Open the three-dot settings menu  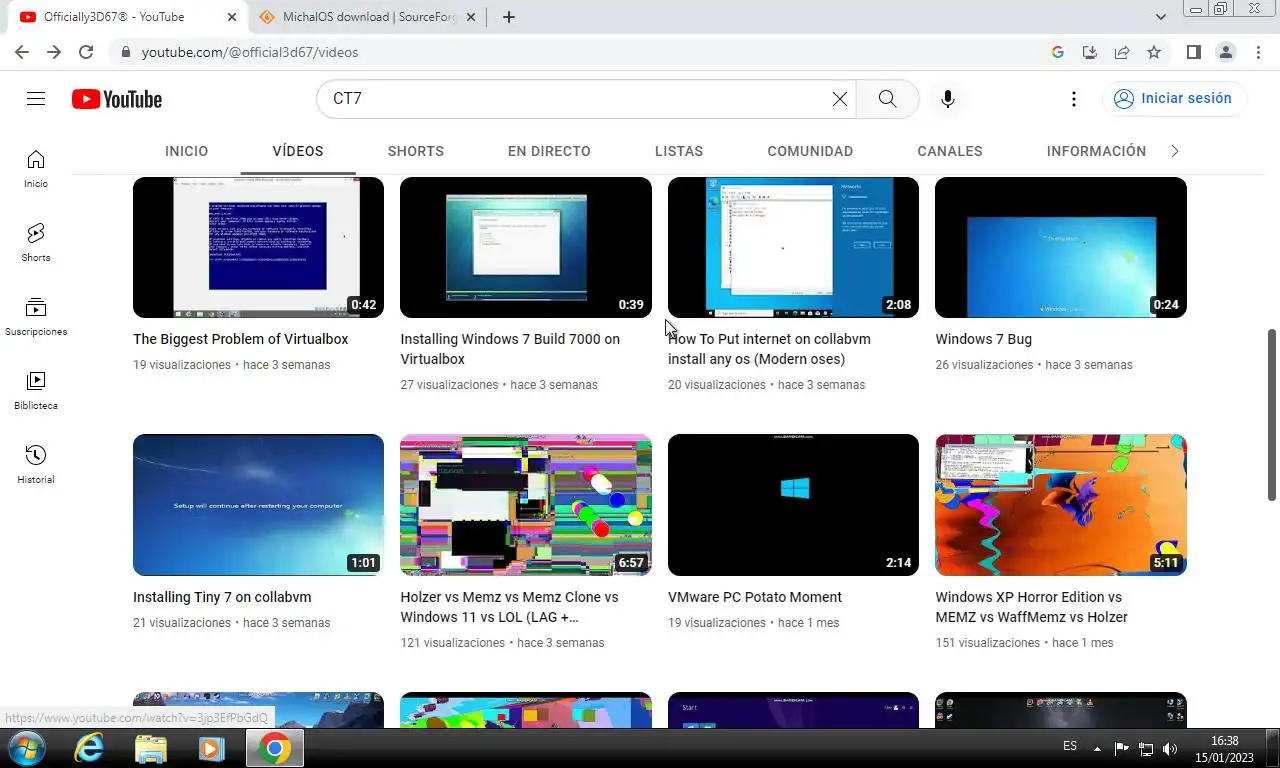1073,99
